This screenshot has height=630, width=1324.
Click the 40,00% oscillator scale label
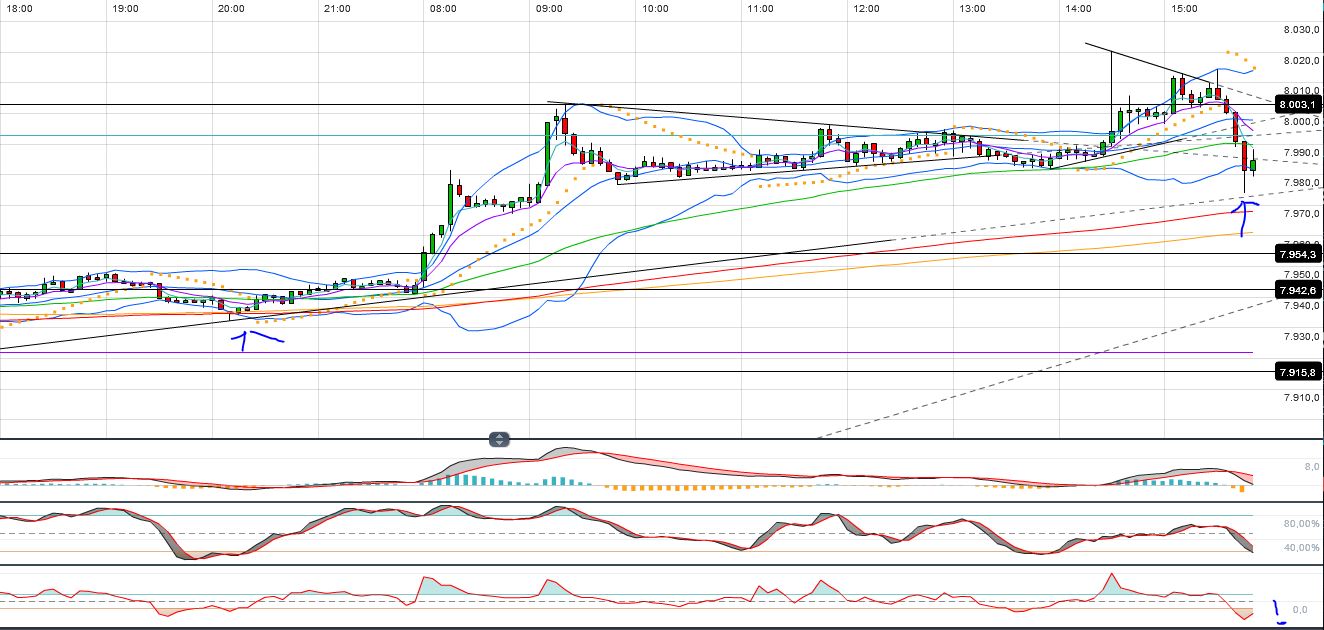pos(1300,547)
